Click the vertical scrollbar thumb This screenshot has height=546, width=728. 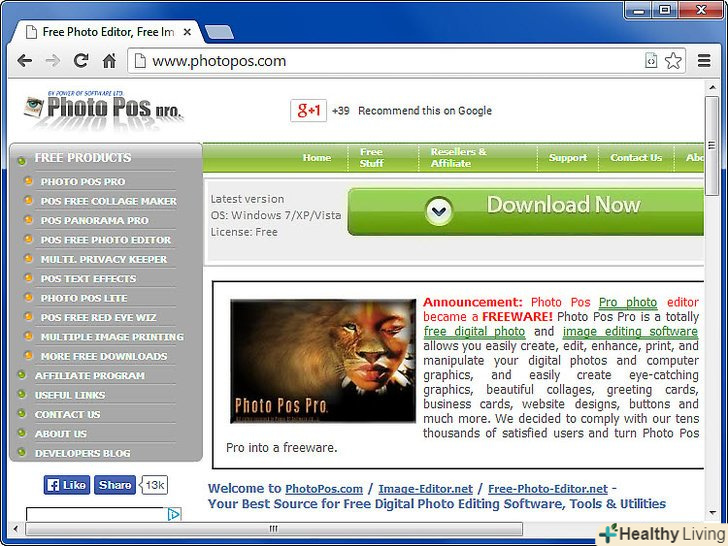[712, 146]
